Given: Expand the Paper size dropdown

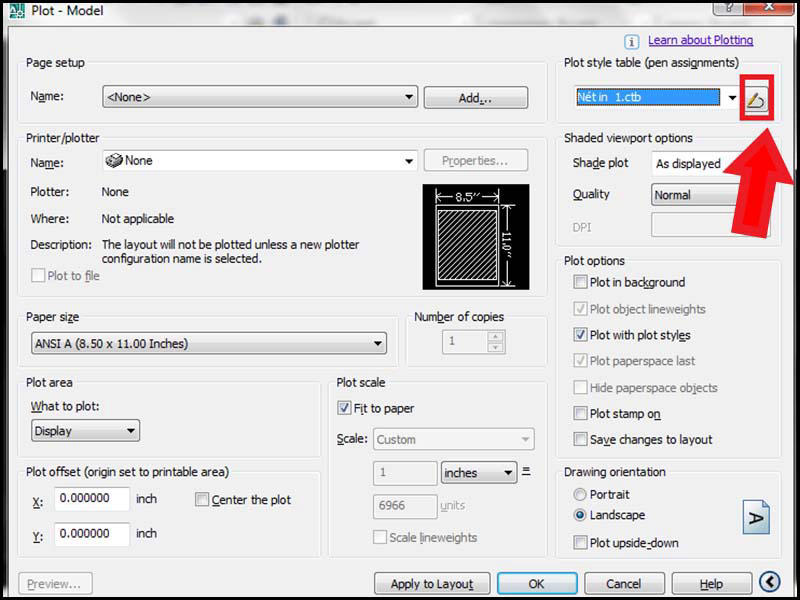Looking at the screenshot, I should [209, 343].
